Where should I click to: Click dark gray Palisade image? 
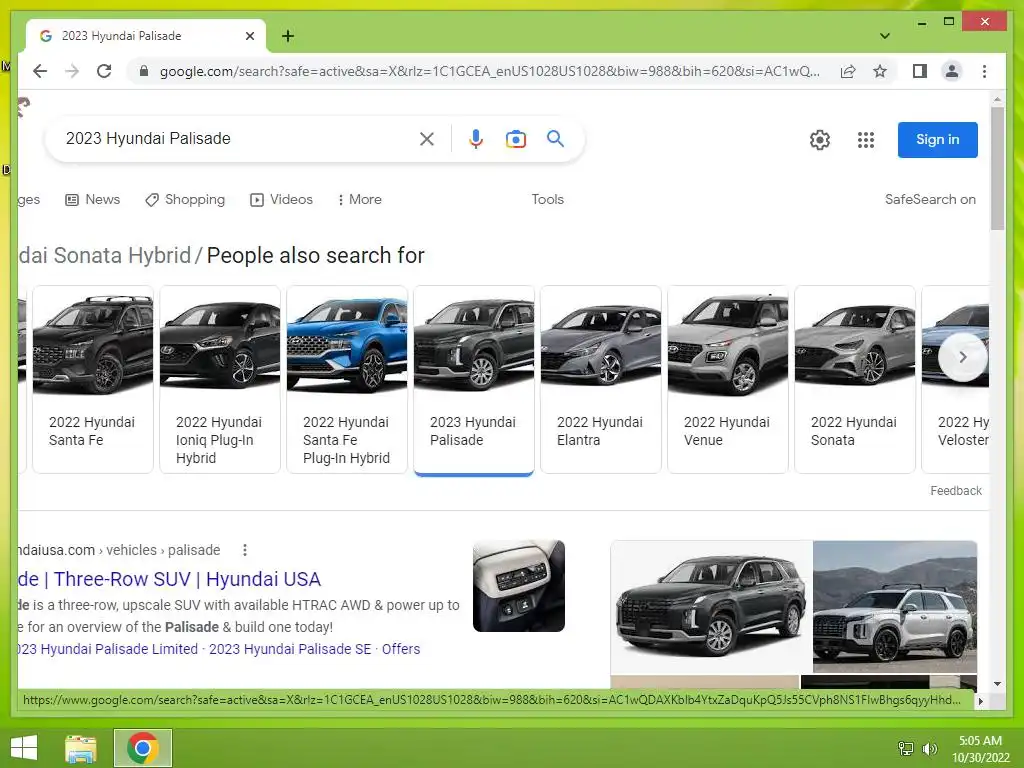point(711,607)
